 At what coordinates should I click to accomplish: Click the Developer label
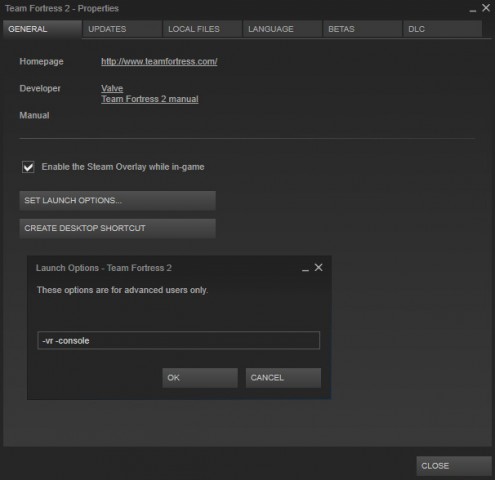coord(40,88)
